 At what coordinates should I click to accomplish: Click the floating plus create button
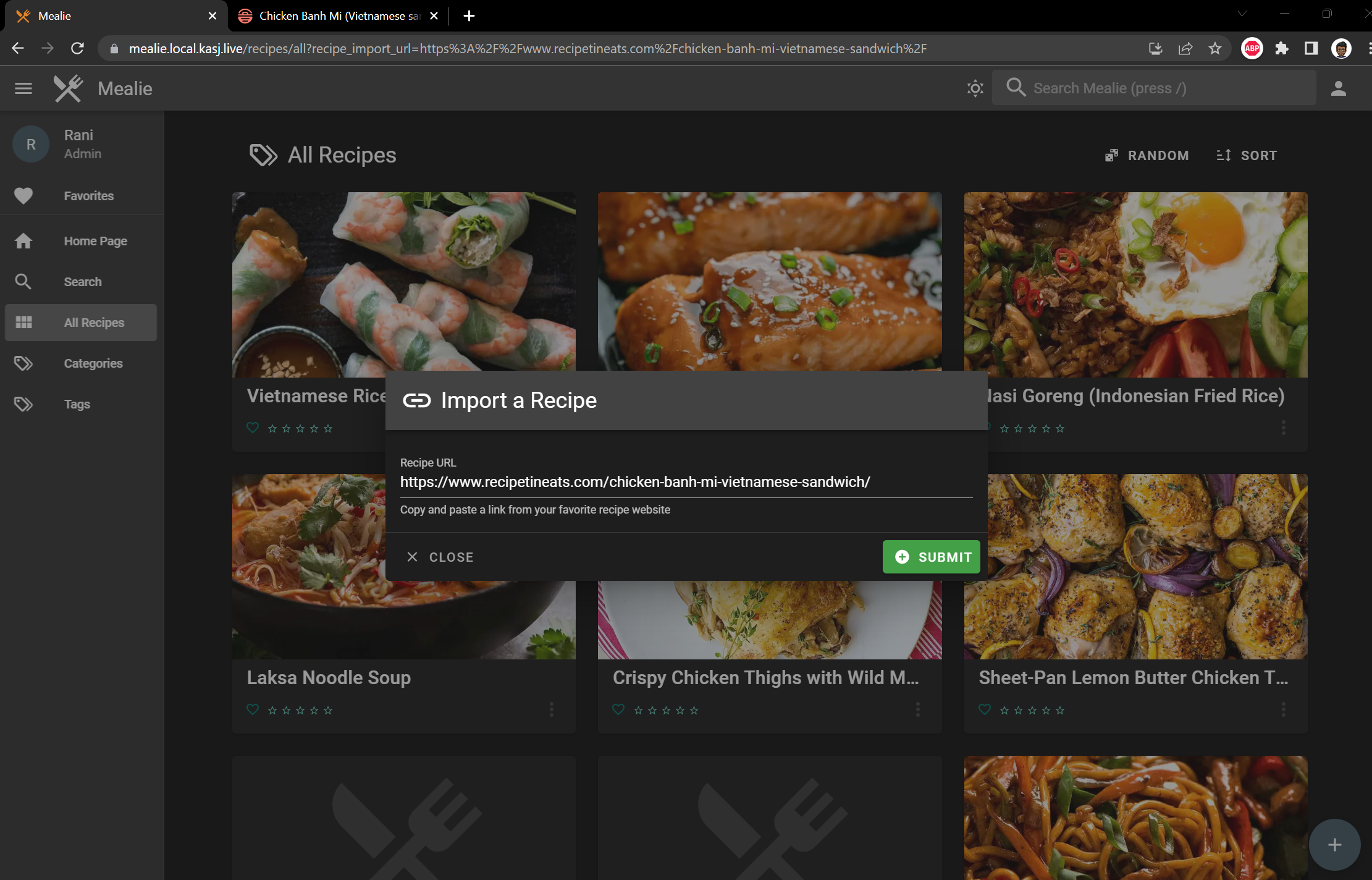click(x=1334, y=844)
